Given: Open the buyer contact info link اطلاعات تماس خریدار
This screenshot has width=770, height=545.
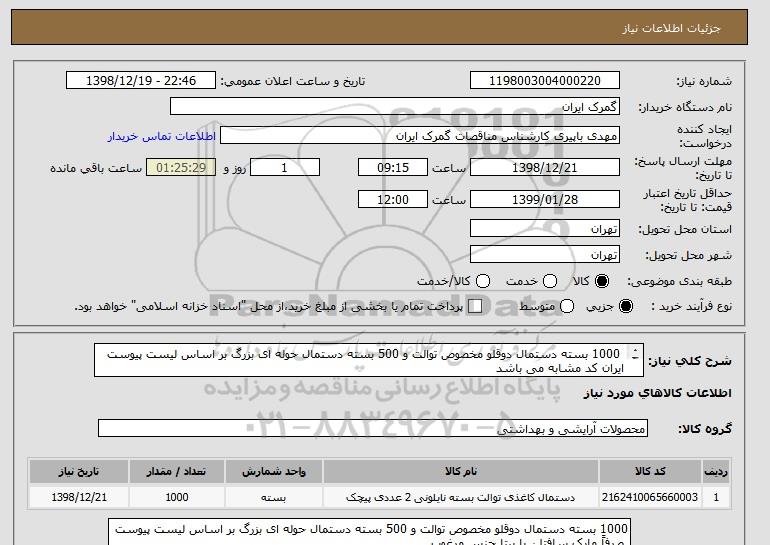Looking at the screenshot, I should tap(162, 136).
